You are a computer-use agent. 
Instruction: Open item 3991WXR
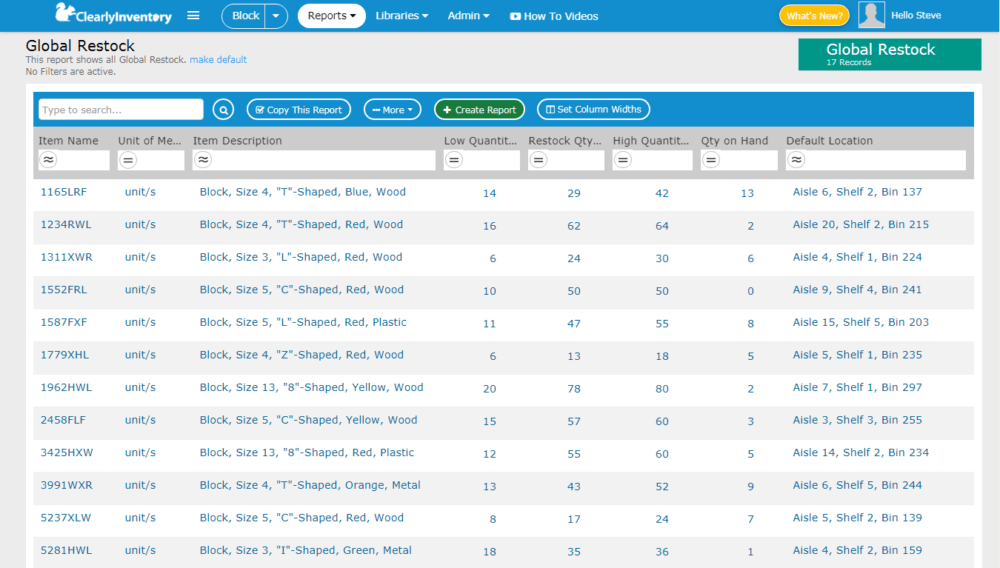point(66,485)
